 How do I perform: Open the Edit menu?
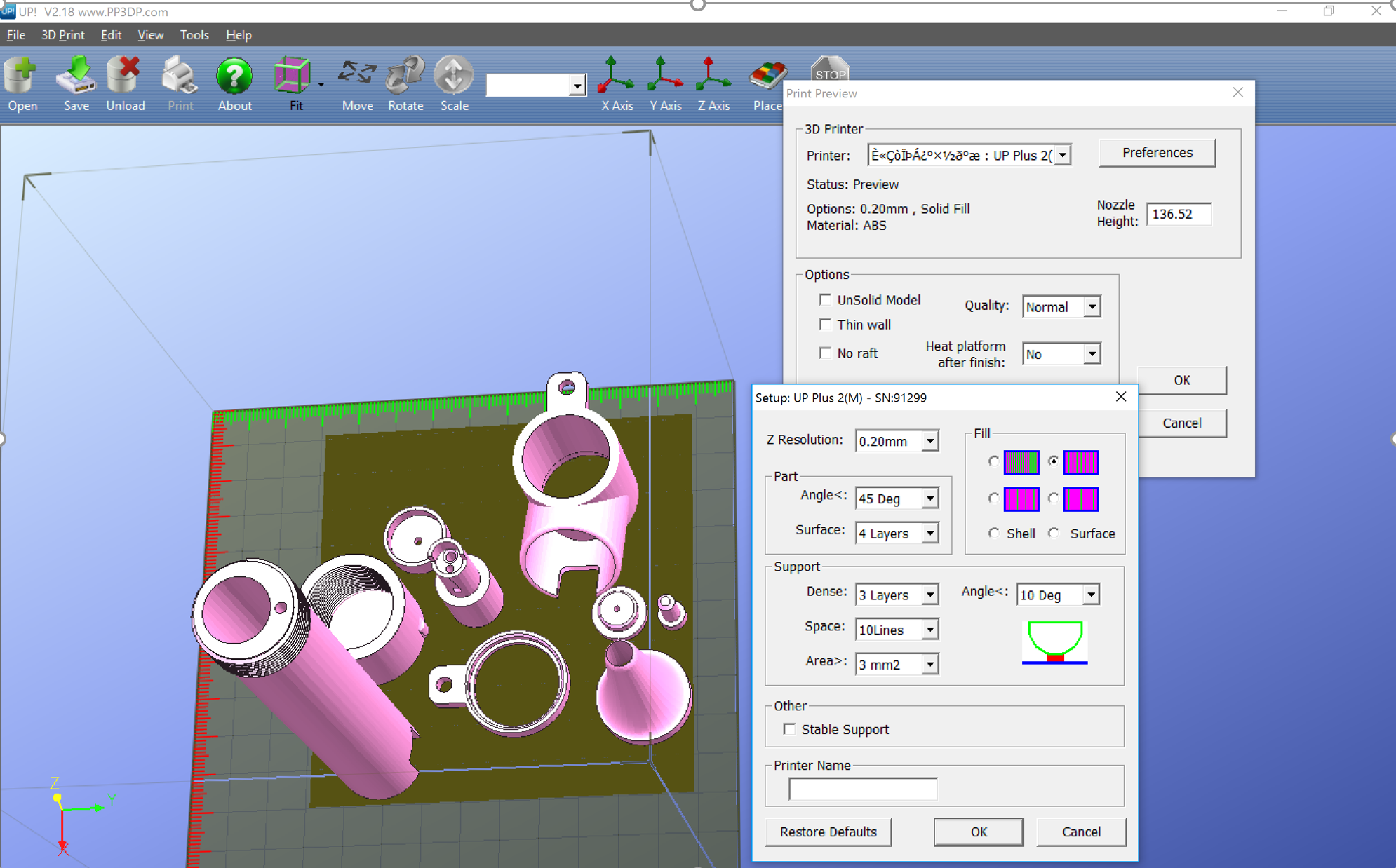tap(111, 35)
